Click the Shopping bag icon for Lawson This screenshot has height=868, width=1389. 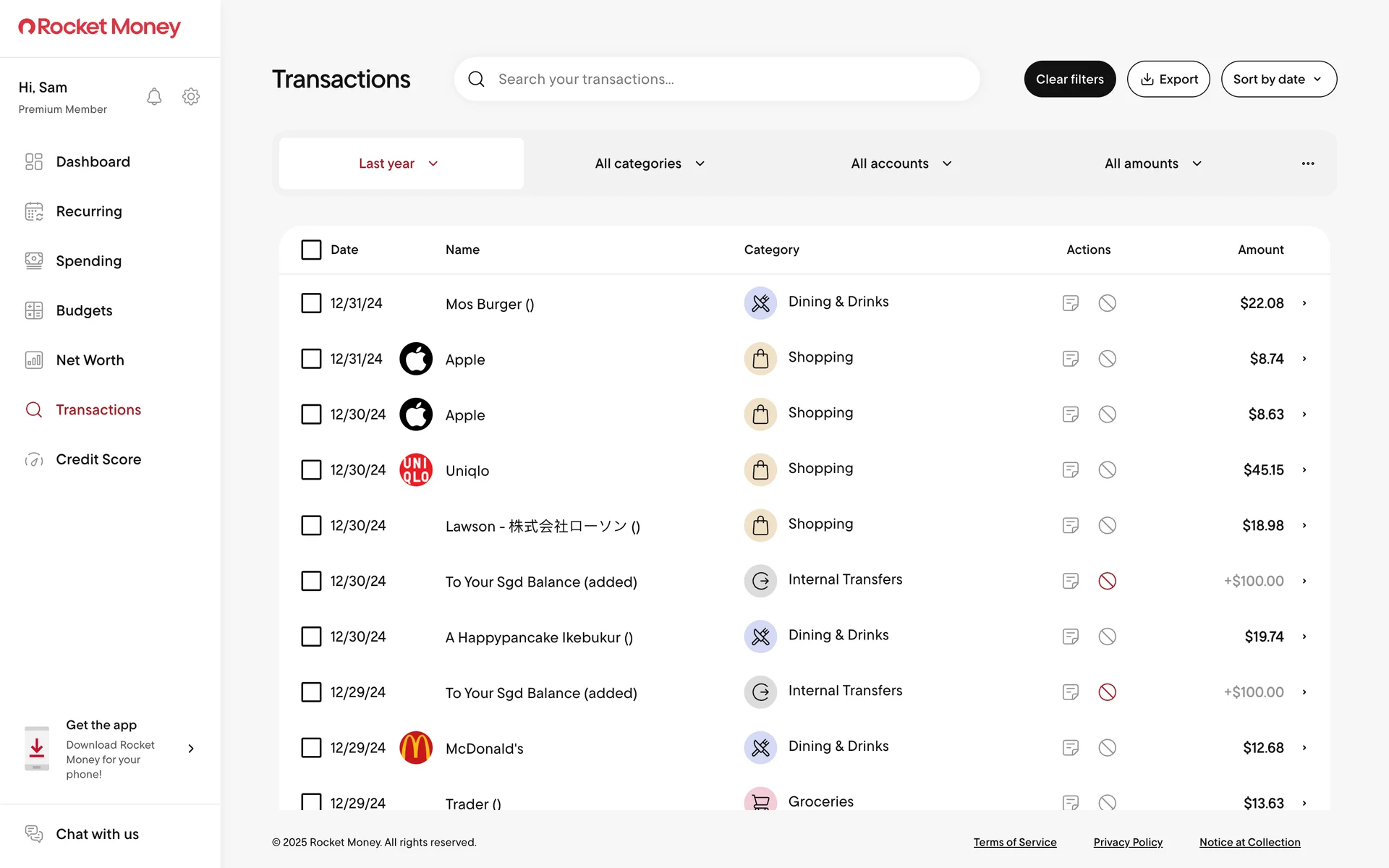(x=760, y=526)
